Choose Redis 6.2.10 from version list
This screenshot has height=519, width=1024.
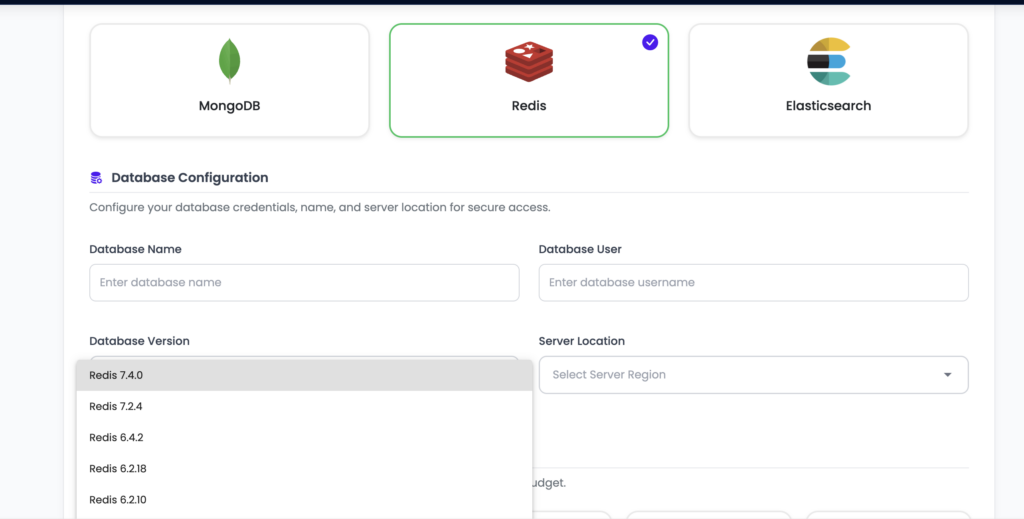coord(304,500)
